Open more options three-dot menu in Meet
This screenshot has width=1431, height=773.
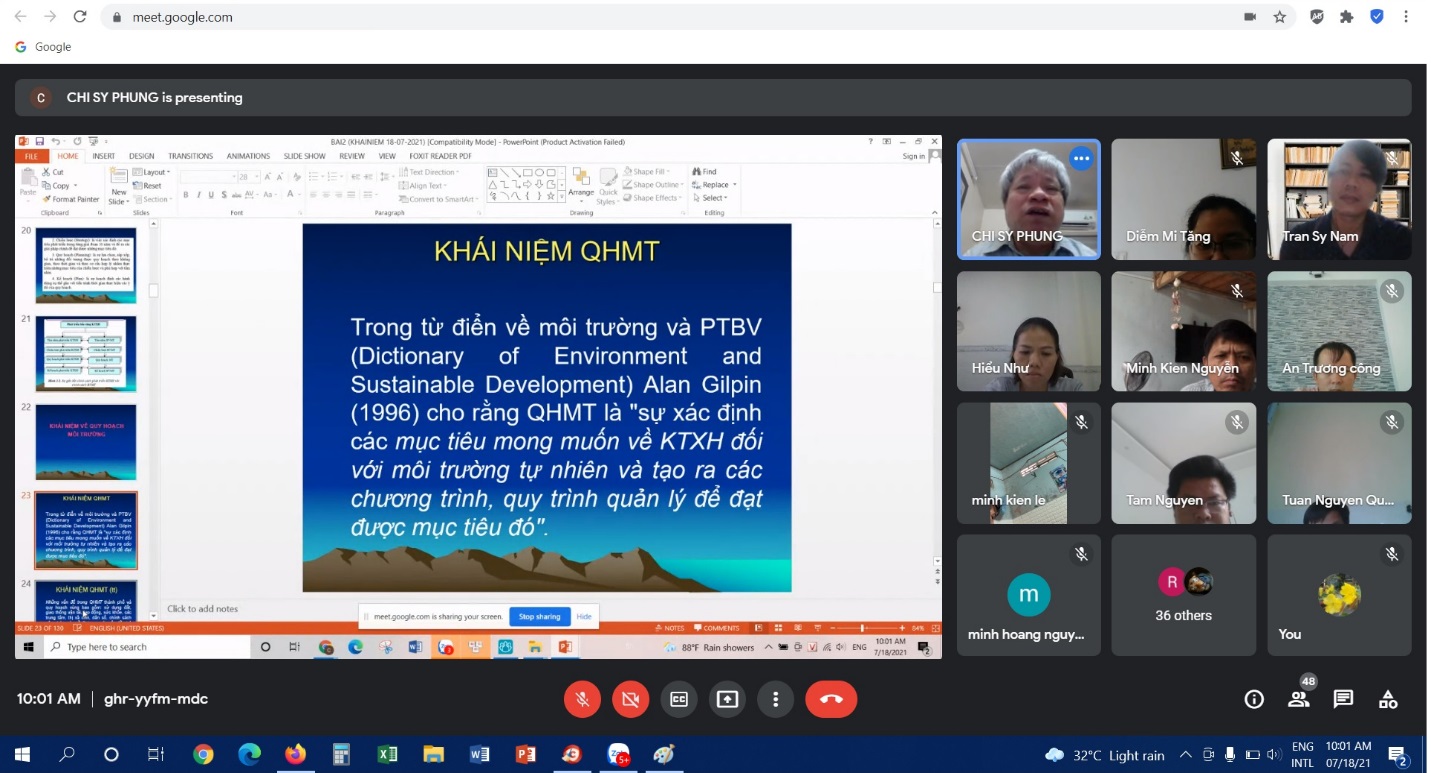(x=775, y=699)
